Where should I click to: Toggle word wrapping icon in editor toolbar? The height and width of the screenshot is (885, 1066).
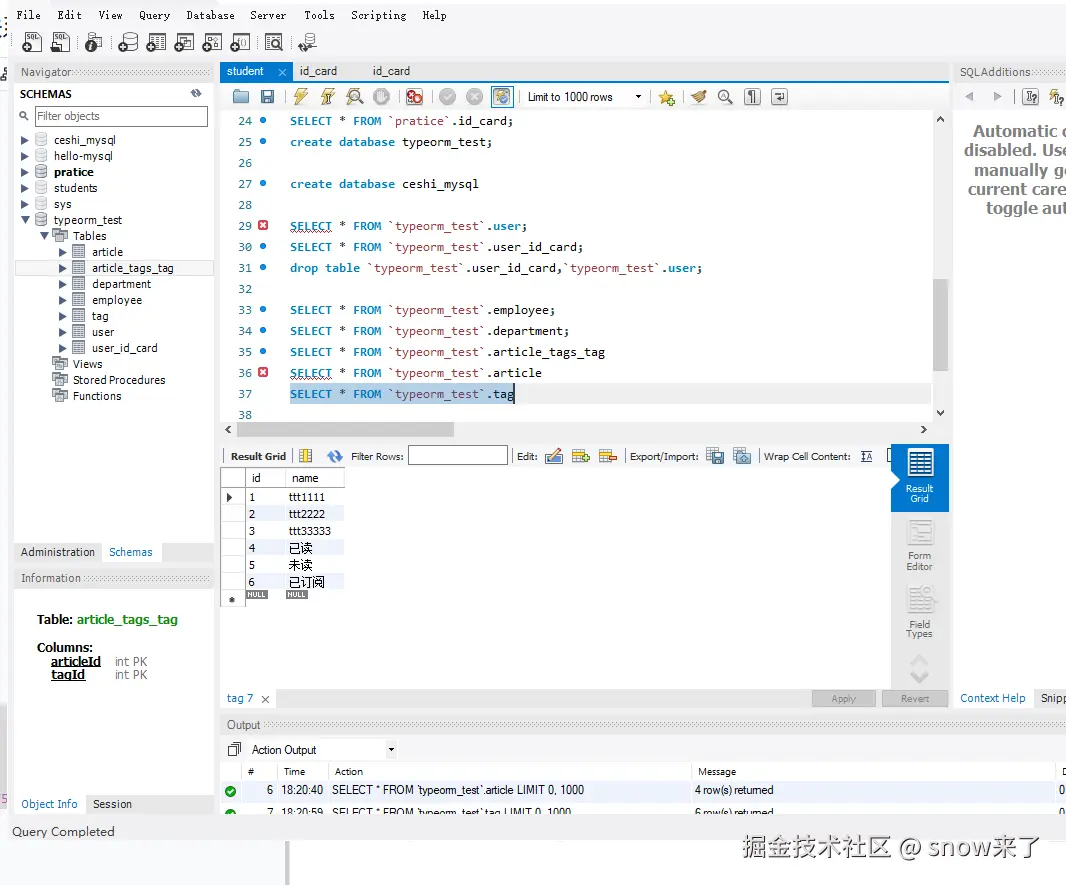coord(779,97)
